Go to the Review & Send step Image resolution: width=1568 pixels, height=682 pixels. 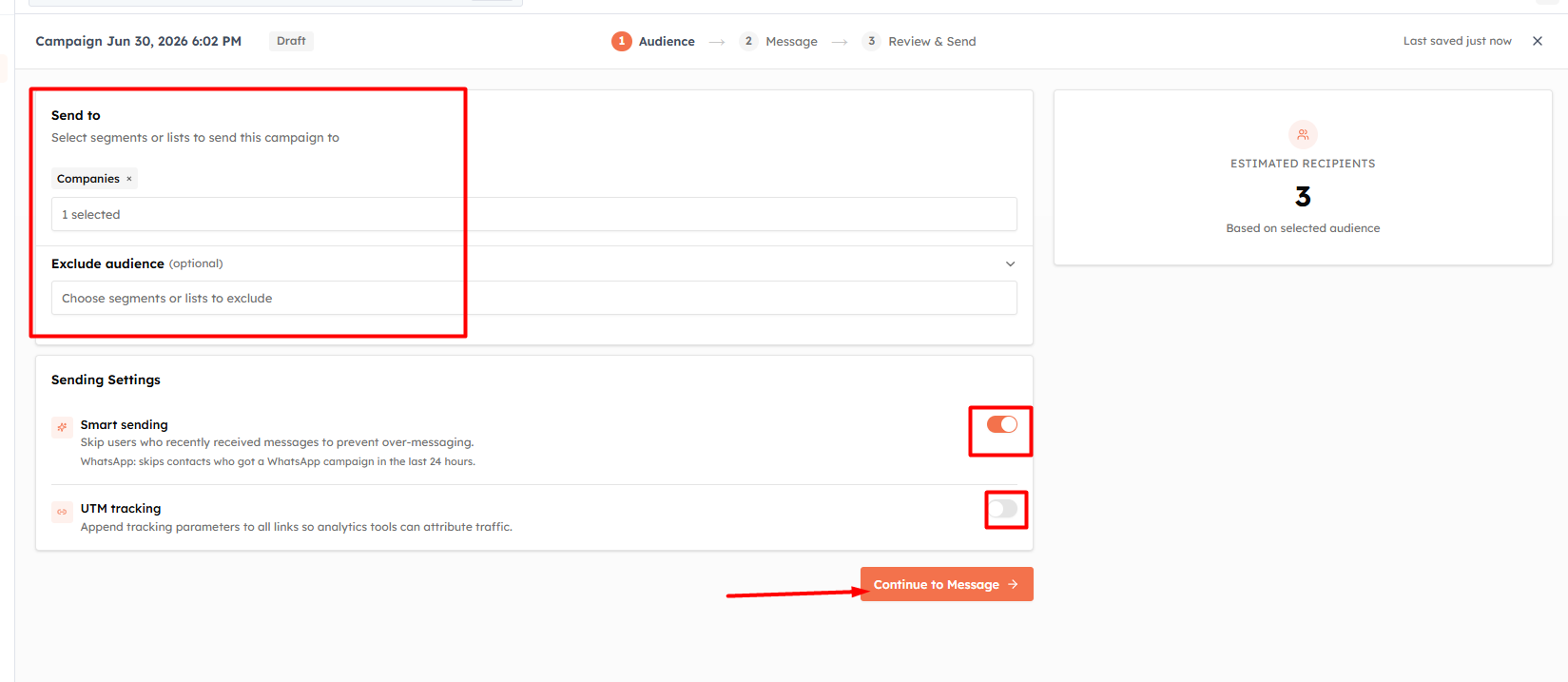tap(920, 41)
